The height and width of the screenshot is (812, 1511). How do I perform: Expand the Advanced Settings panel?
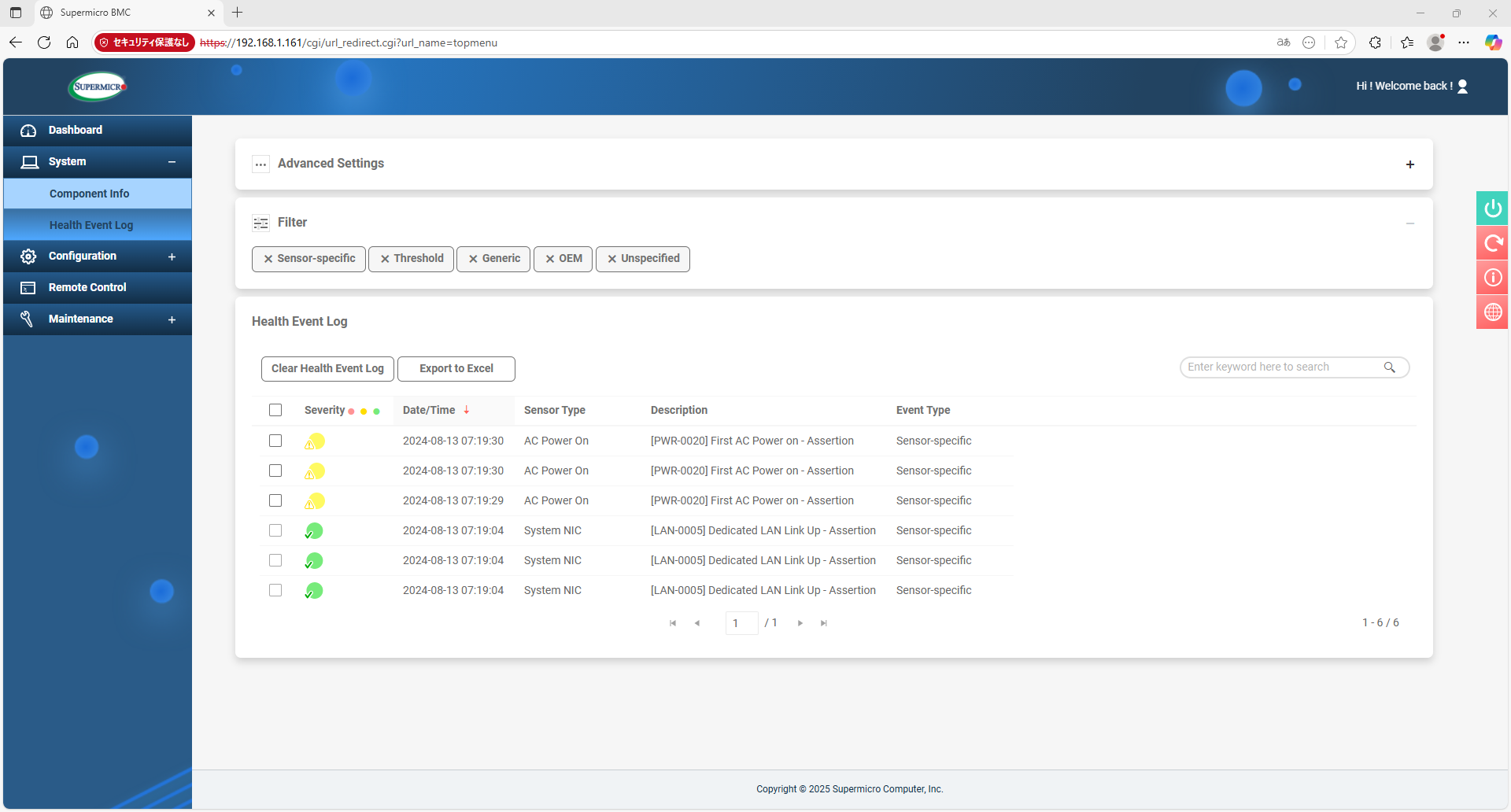(1409, 164)
